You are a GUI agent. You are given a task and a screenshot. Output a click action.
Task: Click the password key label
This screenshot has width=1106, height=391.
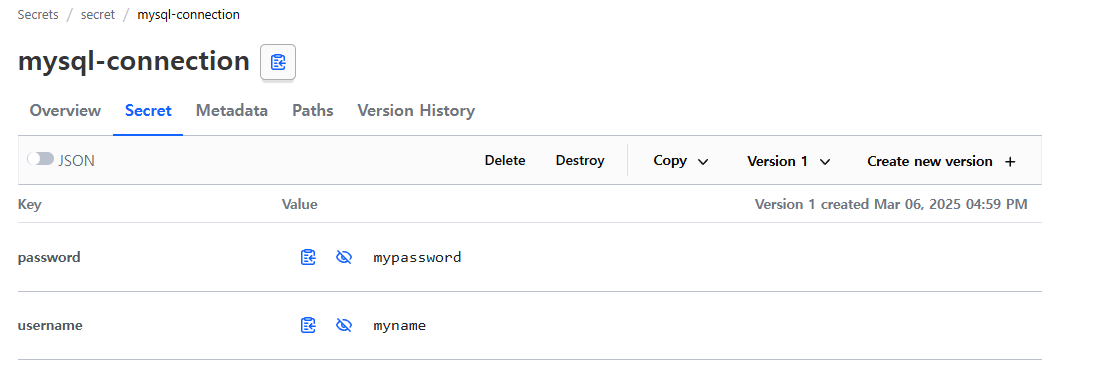coord(49,258)
